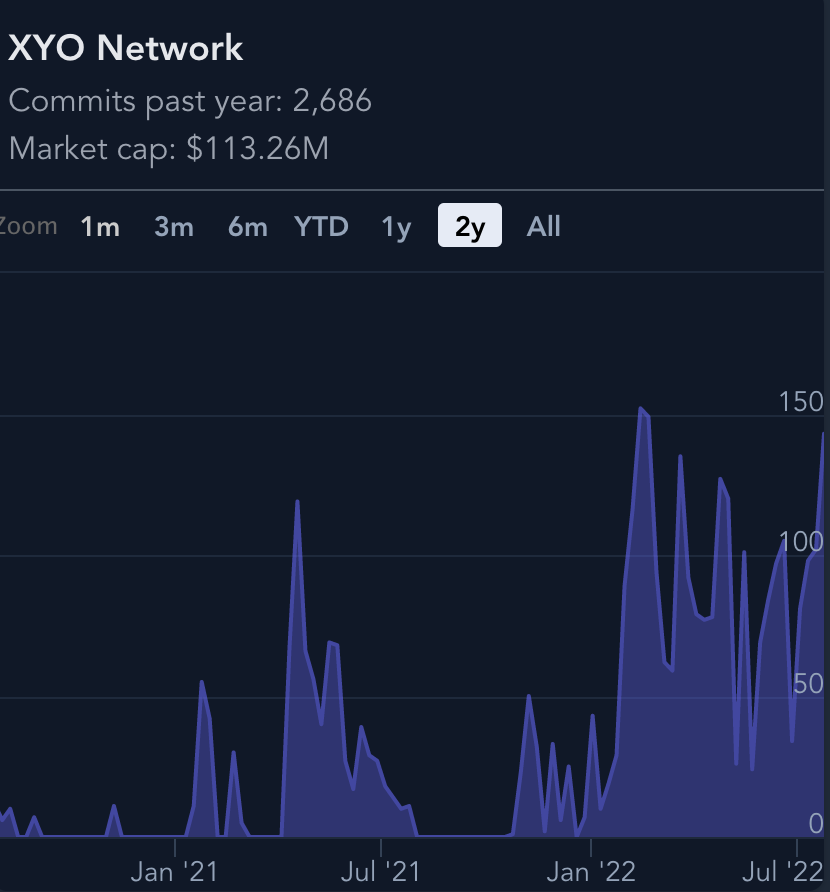Click the tallest 2021 commit peak
The width and height of the screenshot is (830, 892).
coord(298,502)
